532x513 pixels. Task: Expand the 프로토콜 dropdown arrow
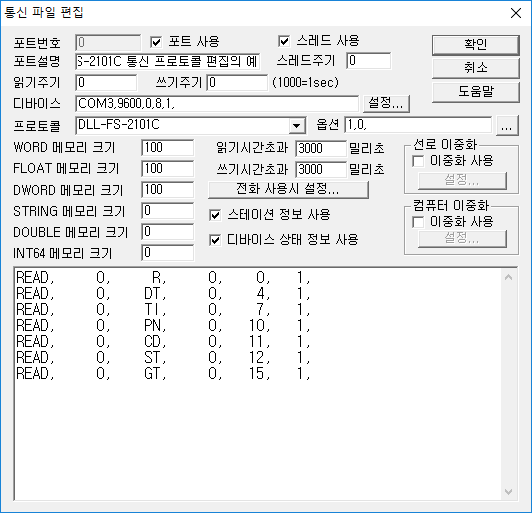[297, 126]
